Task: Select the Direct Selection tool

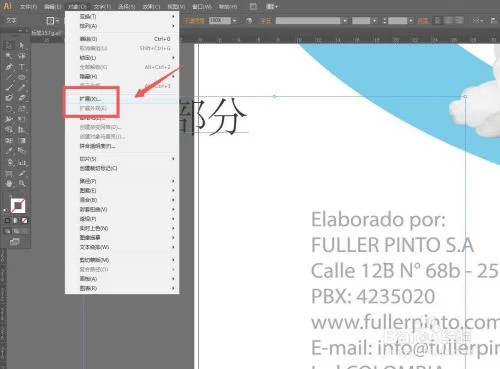Action: [x=22, y=45]
